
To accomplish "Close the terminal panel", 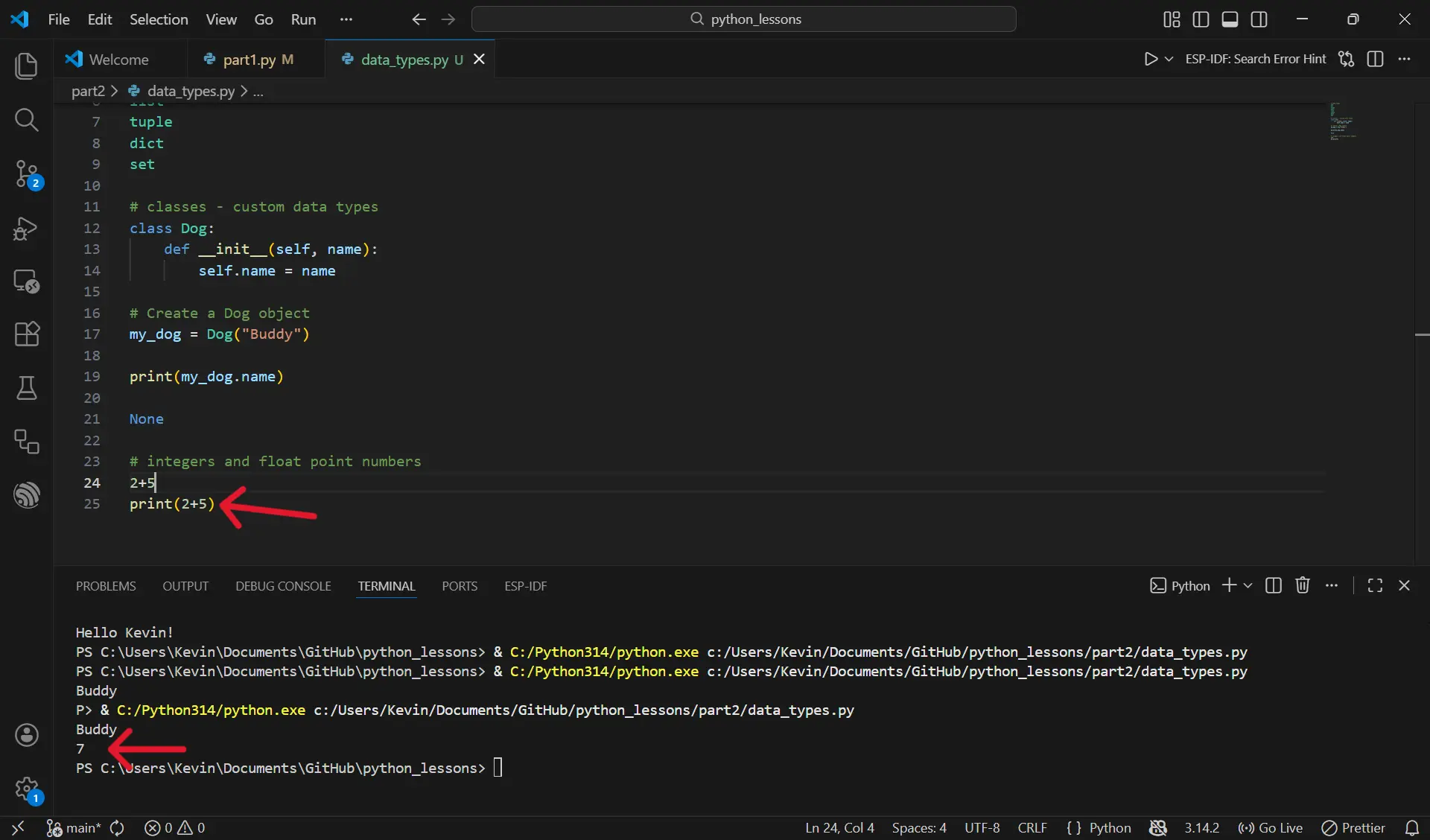I will pos(1404,585).
